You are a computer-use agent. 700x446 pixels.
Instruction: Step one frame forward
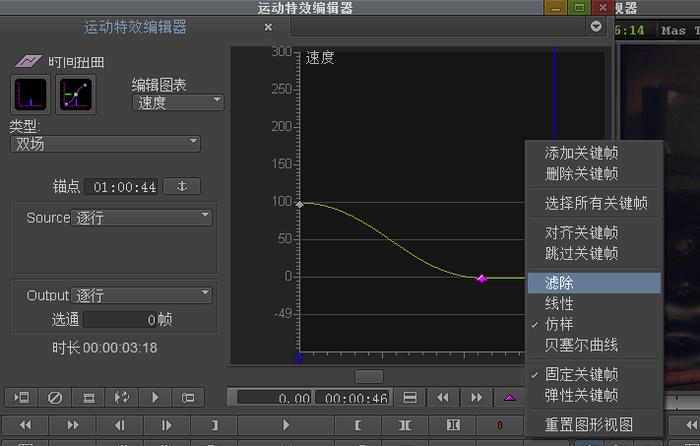[x=167, y=425]
